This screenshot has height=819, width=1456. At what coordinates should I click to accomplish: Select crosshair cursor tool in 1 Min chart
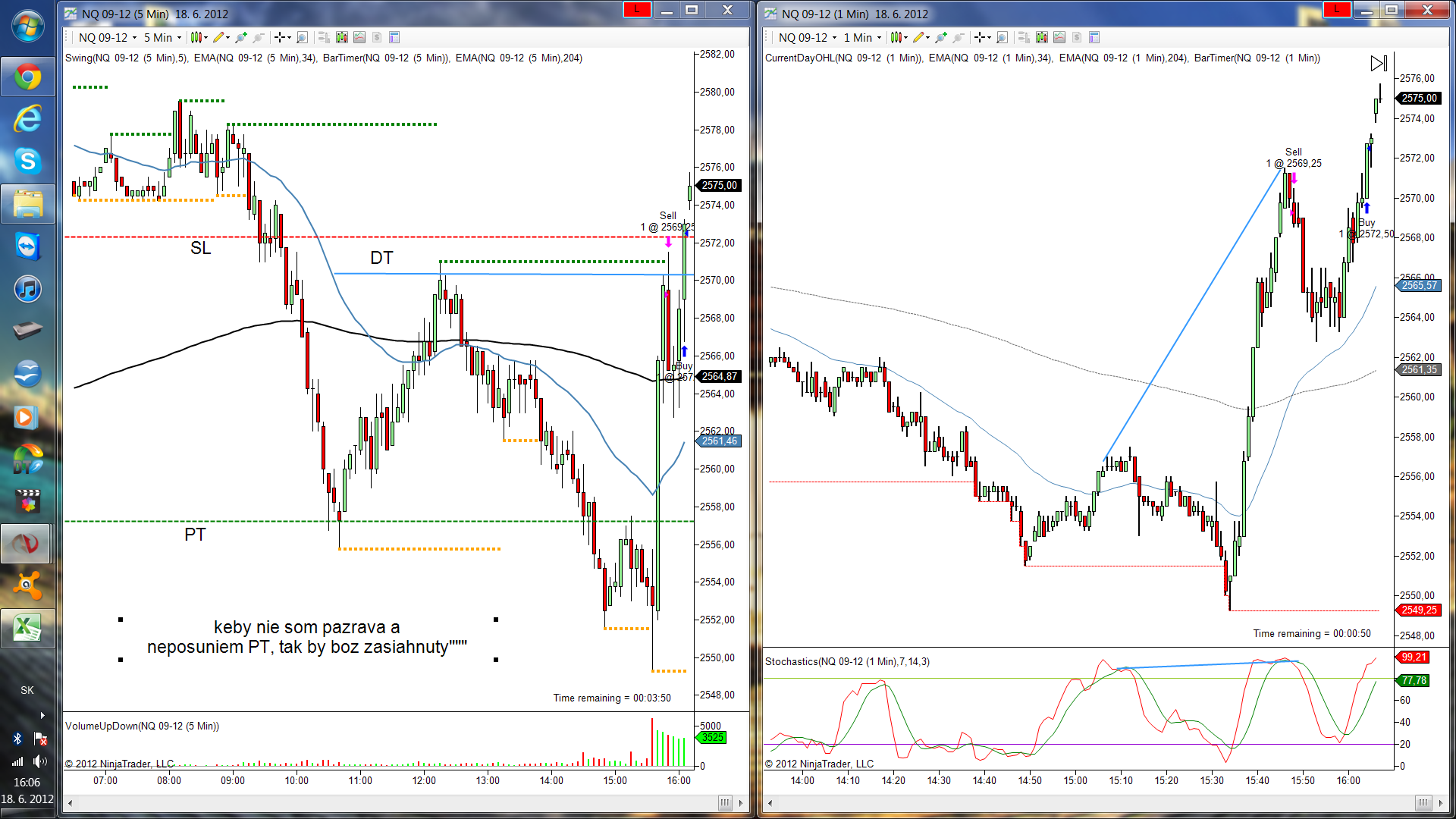[x=980, y=37]
